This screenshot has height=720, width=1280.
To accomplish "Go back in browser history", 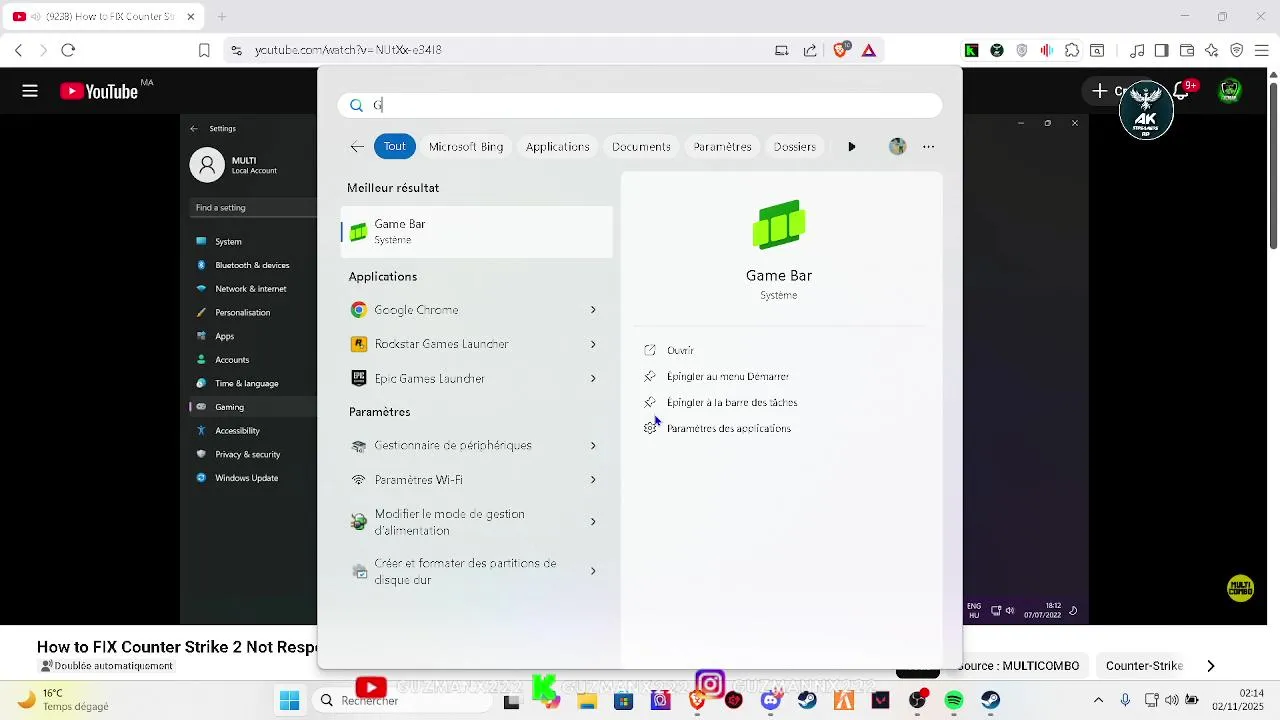I will [x=18, y=50].
